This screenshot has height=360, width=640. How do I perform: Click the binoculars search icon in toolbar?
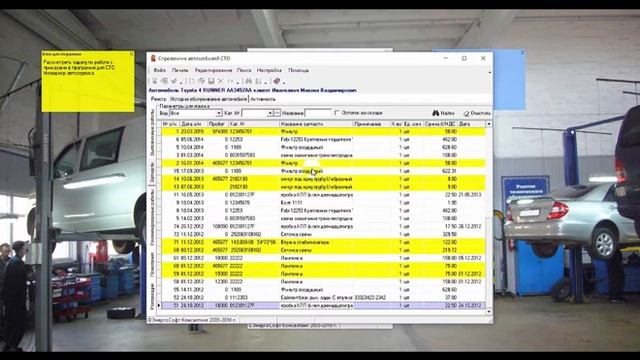coord(248,81)
